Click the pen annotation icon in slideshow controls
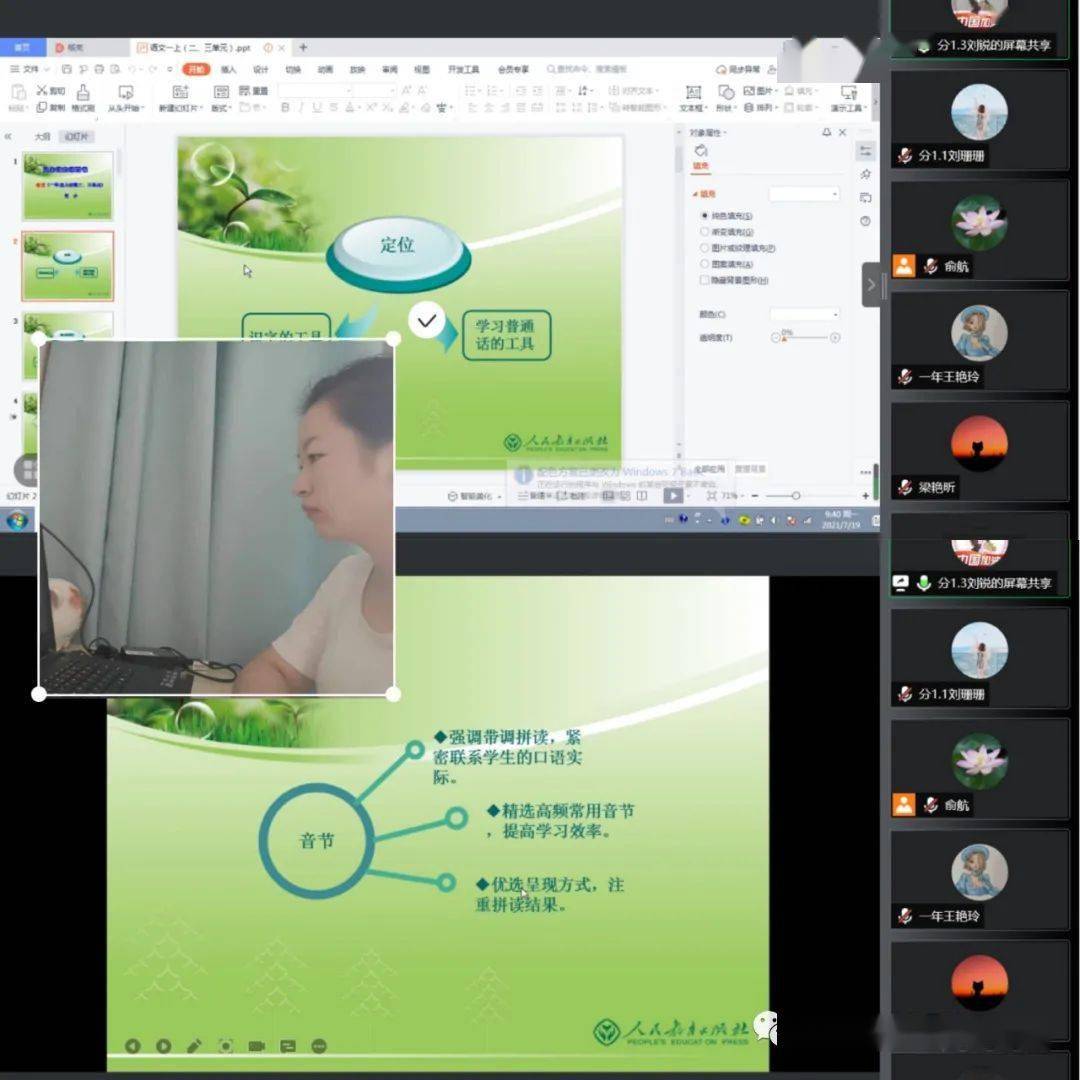 (194, 1046)
